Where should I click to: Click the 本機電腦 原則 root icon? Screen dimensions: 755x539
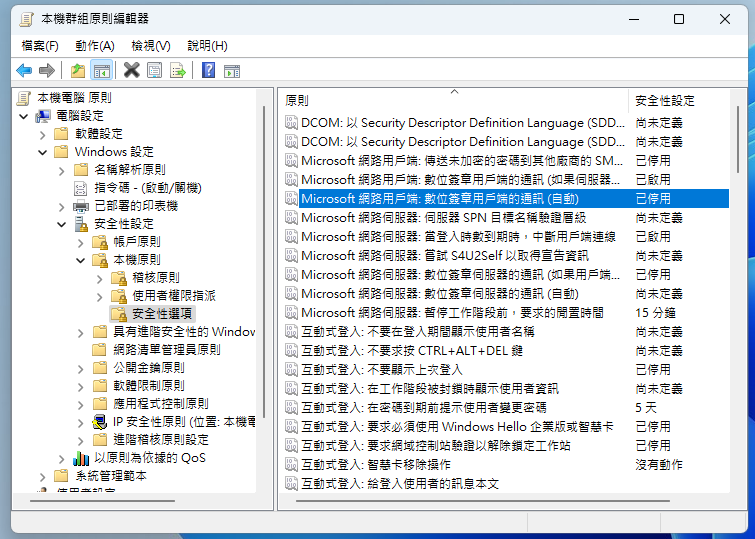pyautogui.click(x=24, y=98)
